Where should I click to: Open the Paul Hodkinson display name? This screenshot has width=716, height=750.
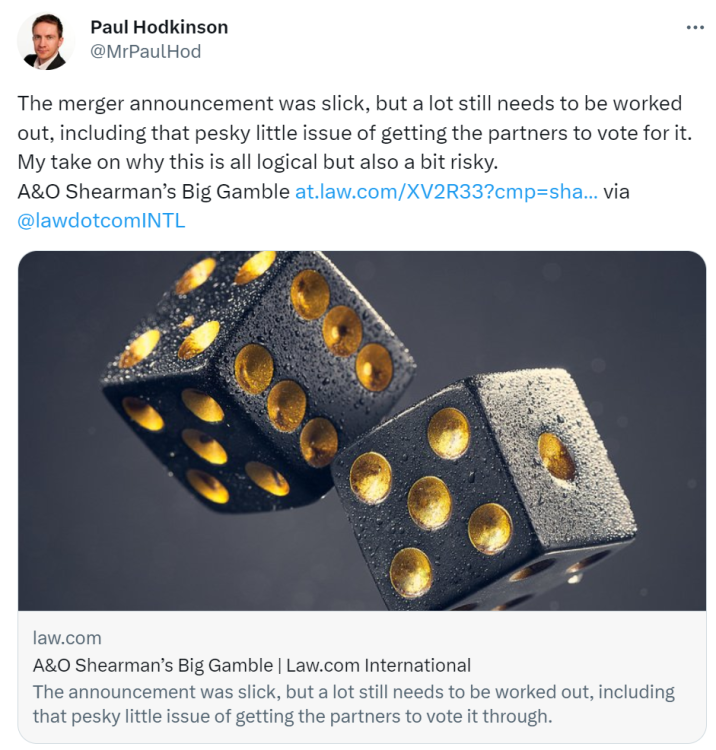pyautogui.click(x=159, y=27)
